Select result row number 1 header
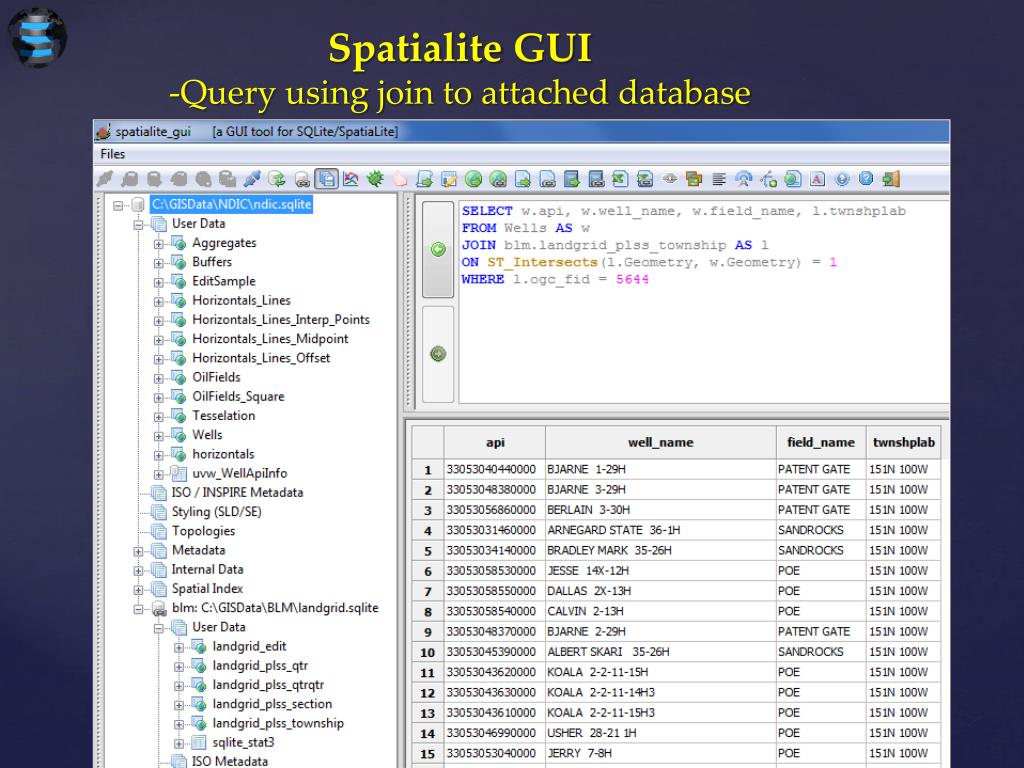 click(428, 470)
